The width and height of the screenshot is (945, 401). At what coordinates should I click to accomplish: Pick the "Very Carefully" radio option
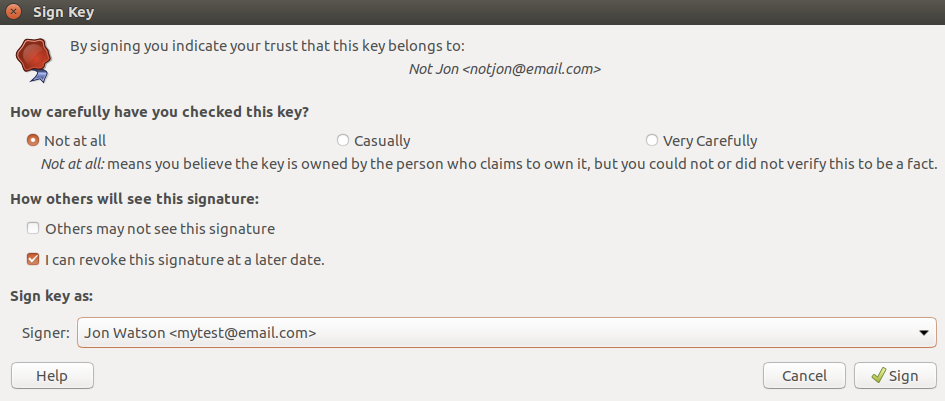651,141
